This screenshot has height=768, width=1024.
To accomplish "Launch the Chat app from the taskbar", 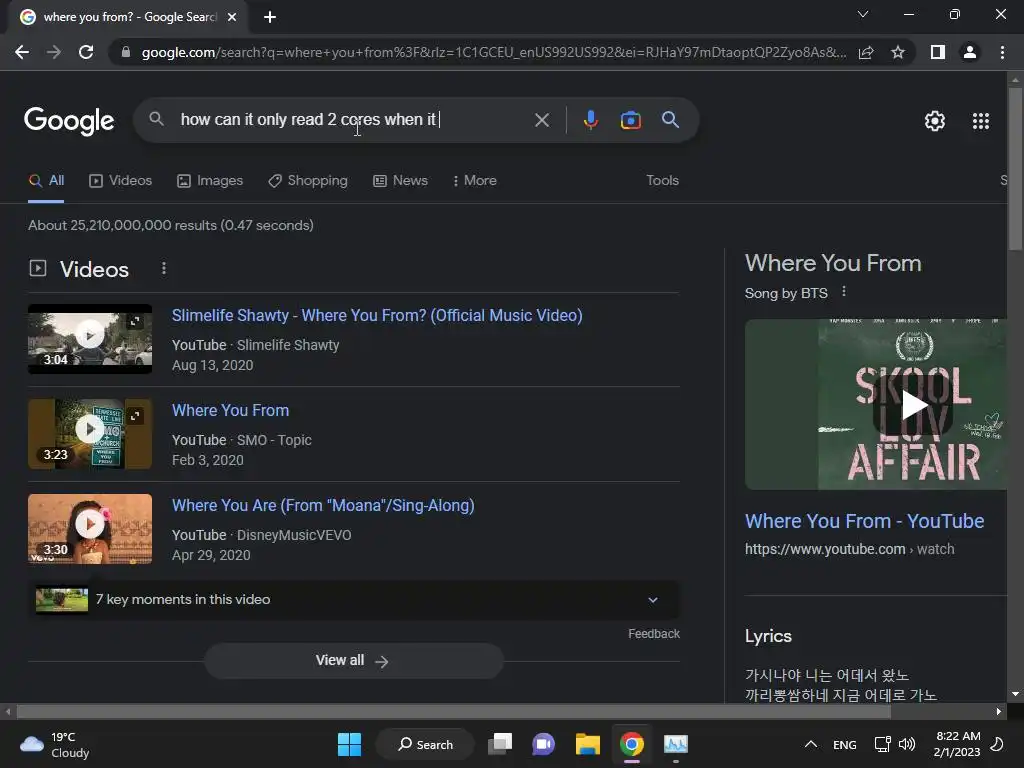I will 543,744.
